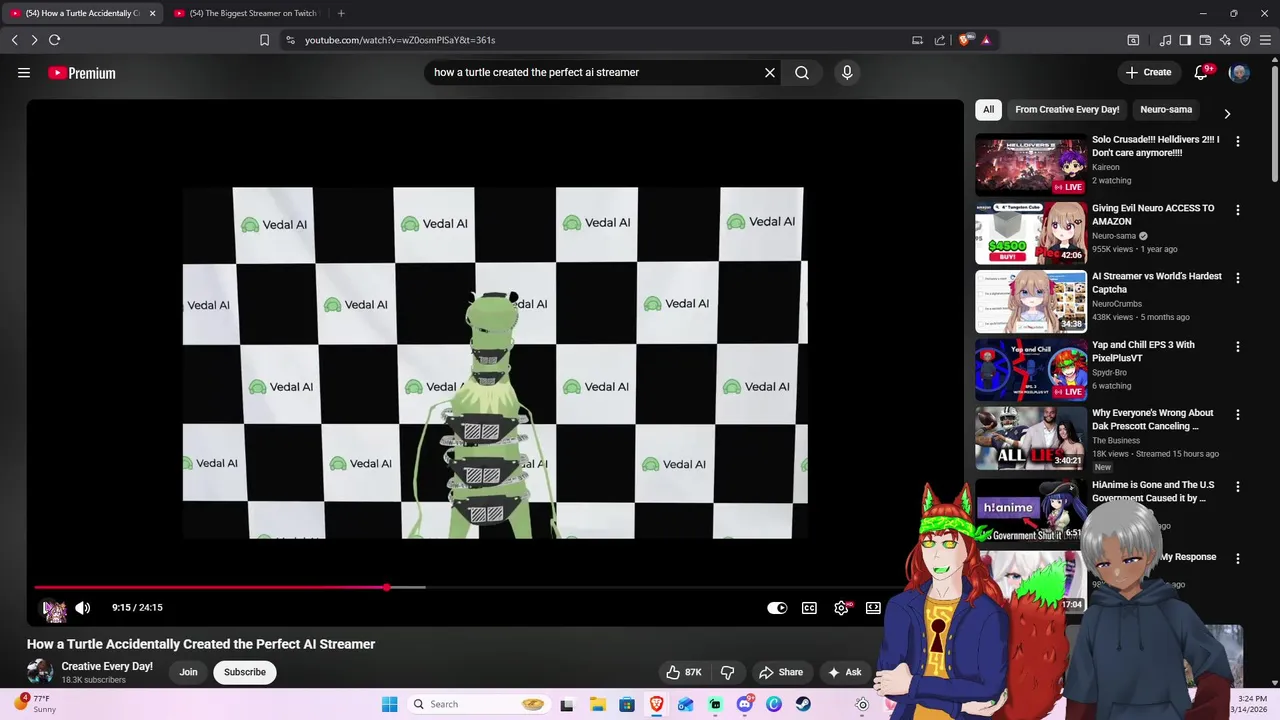Close the How a Turtle Accidentally tab
The width and height of the screenshot is (1280, 720).
click(x=152, y=13)
